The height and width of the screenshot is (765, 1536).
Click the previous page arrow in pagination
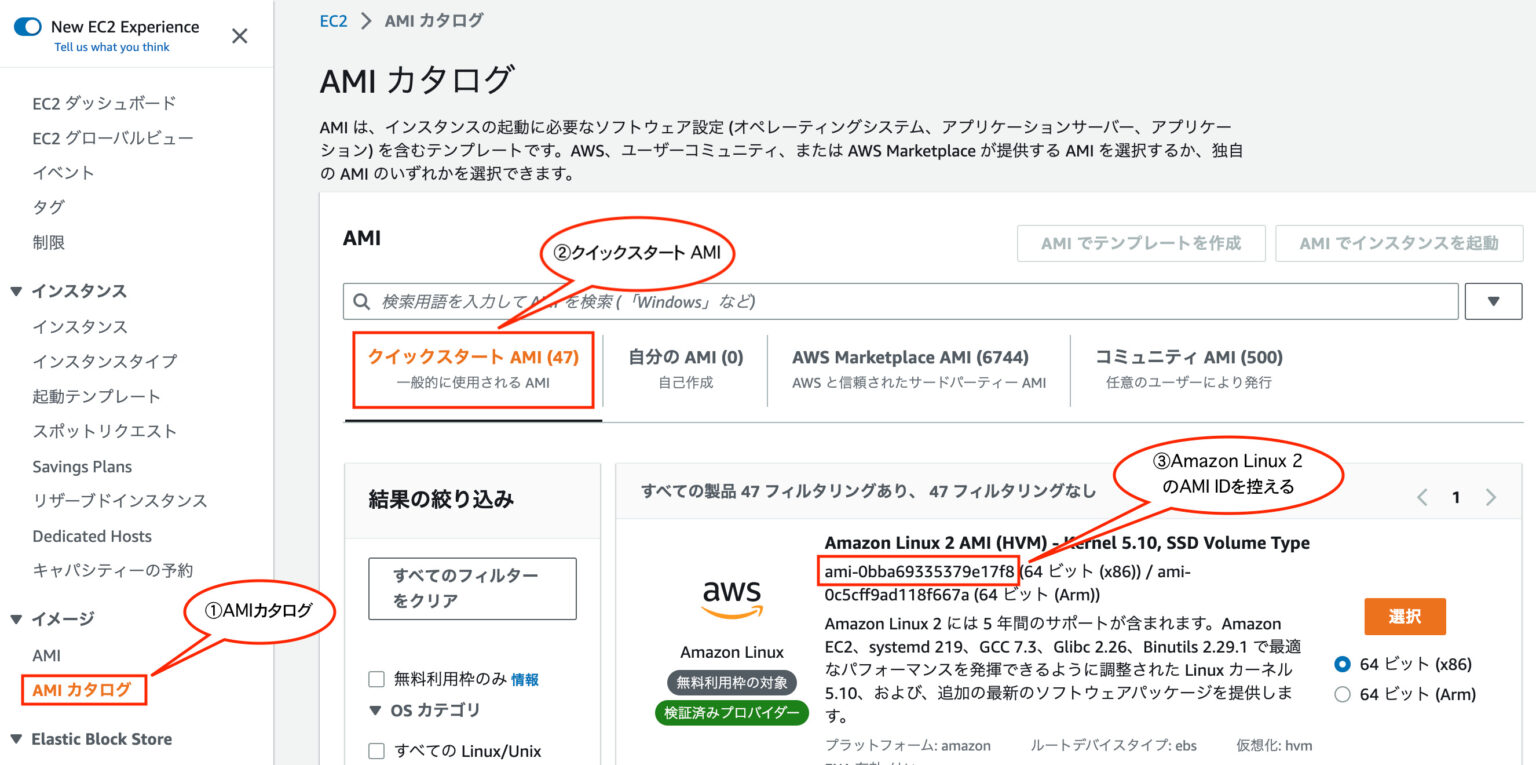[x=1422, y=496]
